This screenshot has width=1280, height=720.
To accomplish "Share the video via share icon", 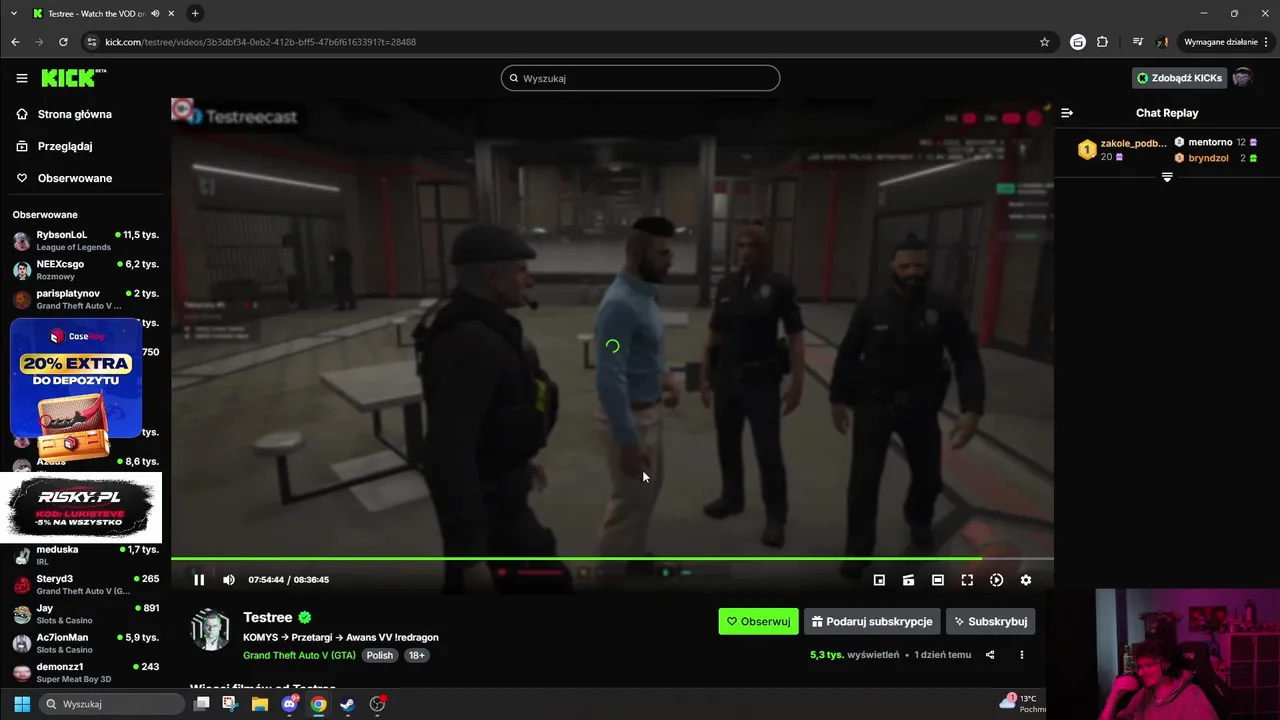I will tap(990, 655).
